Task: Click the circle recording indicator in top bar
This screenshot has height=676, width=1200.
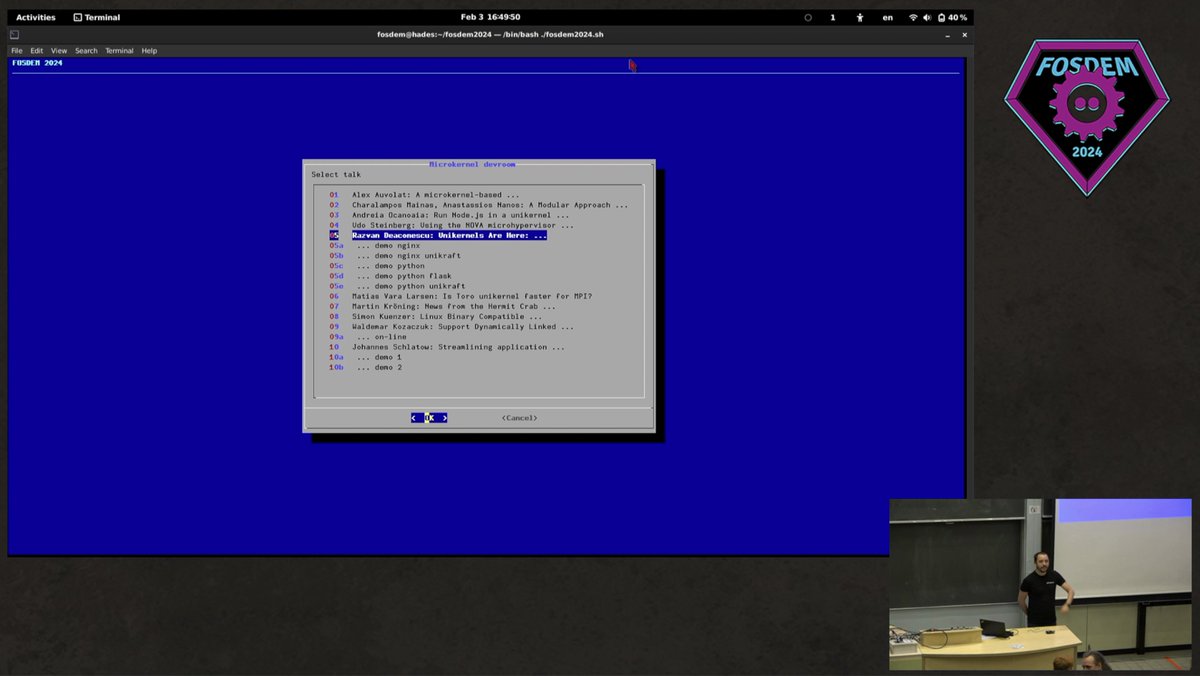Action: coord(808,17)
